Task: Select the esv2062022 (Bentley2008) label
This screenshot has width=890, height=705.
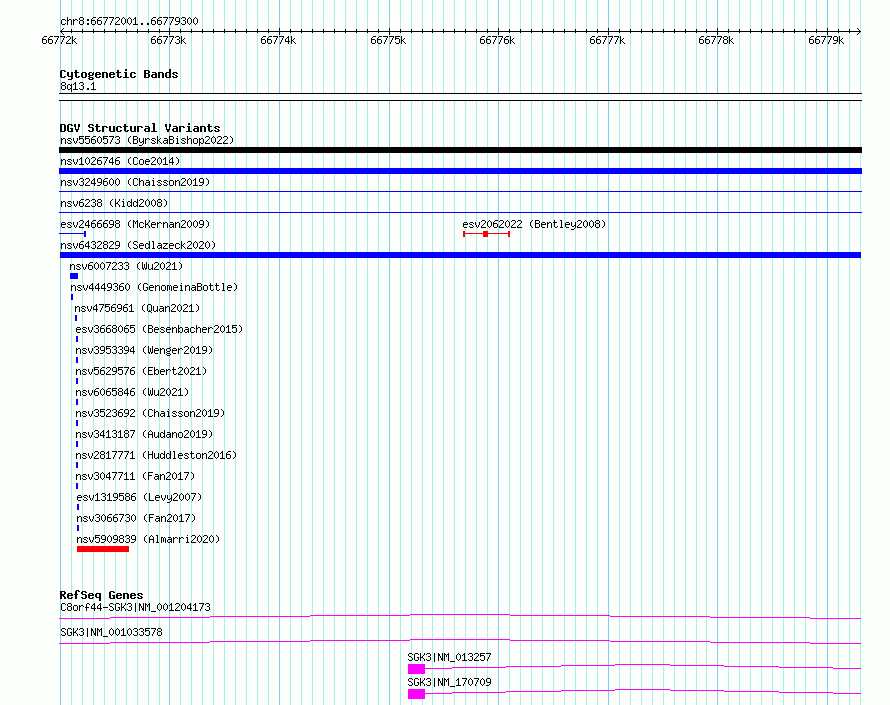Action: [534, 224]
